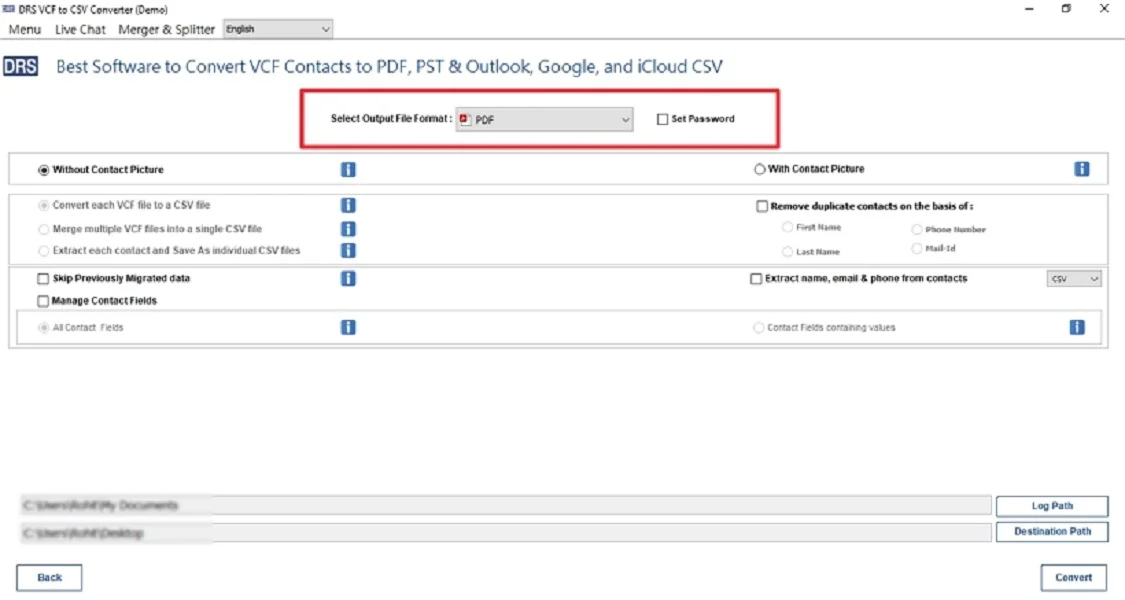
Task: Check Extract name, email & phone from contacts
Action: pos(756,278)
